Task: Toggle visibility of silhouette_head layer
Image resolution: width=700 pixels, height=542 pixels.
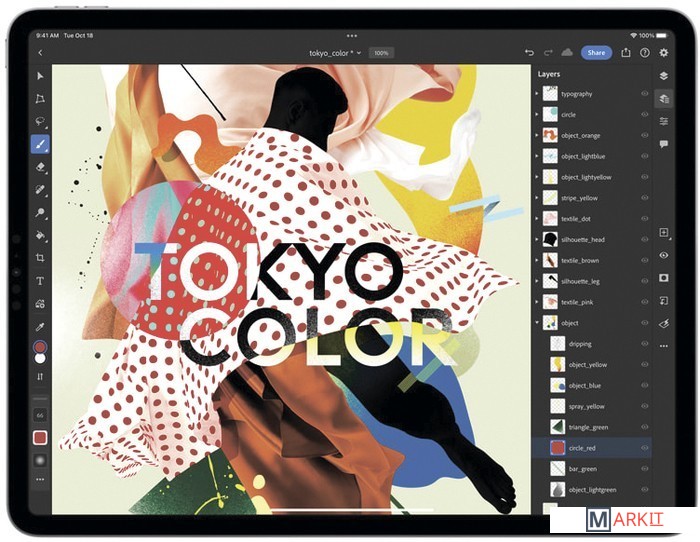Action: pos(644,240)
